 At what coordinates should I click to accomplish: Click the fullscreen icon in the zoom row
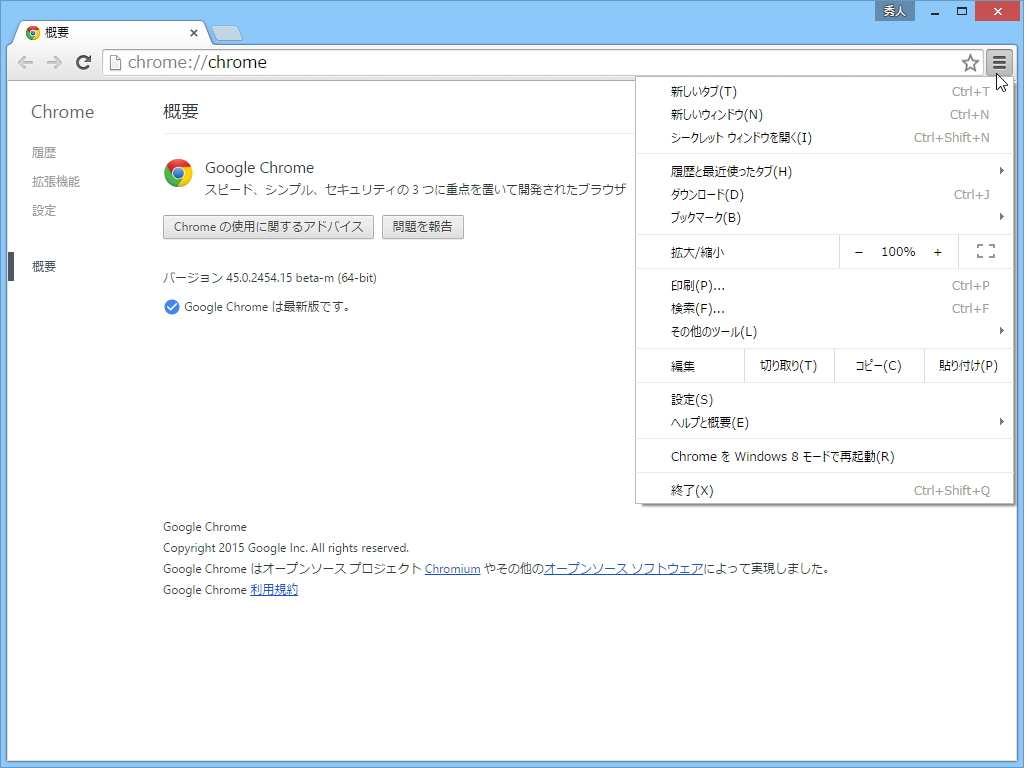[x=986, y=251]
